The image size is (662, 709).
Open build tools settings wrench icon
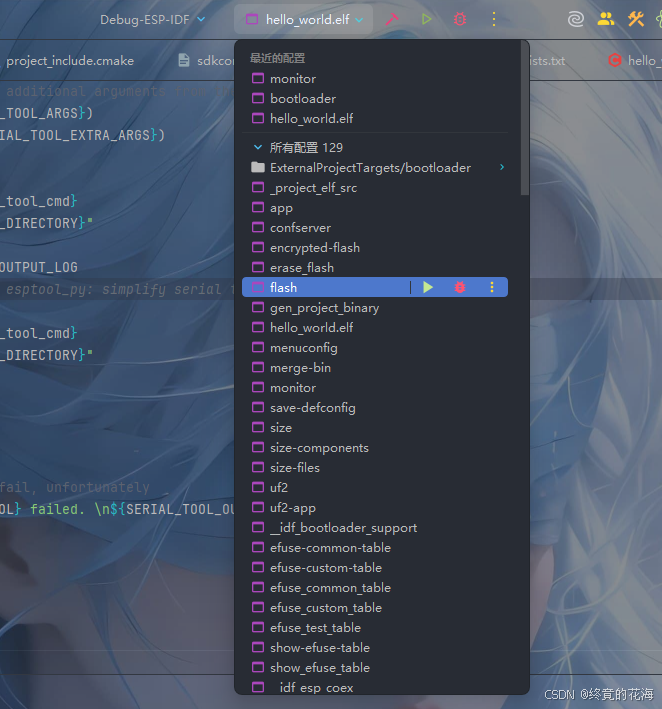(x=636, y=19)
